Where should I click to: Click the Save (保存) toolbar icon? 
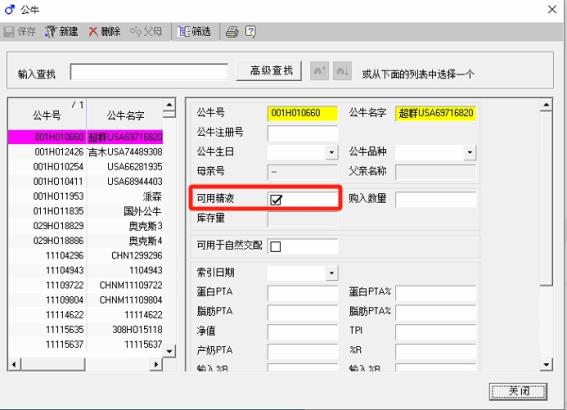pyautogui.click(x=20, y=32)
